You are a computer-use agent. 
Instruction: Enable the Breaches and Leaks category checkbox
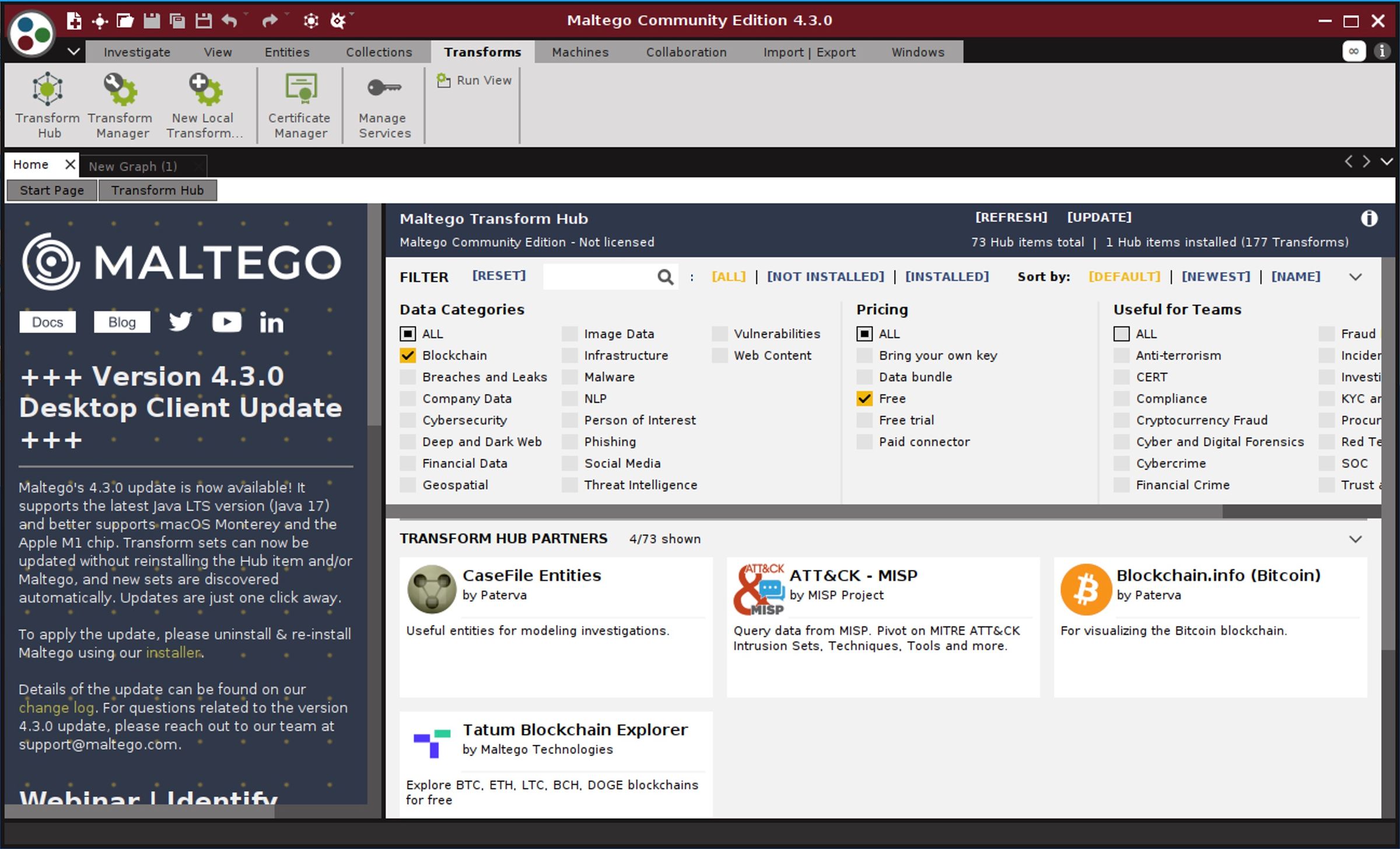[407, 377]
